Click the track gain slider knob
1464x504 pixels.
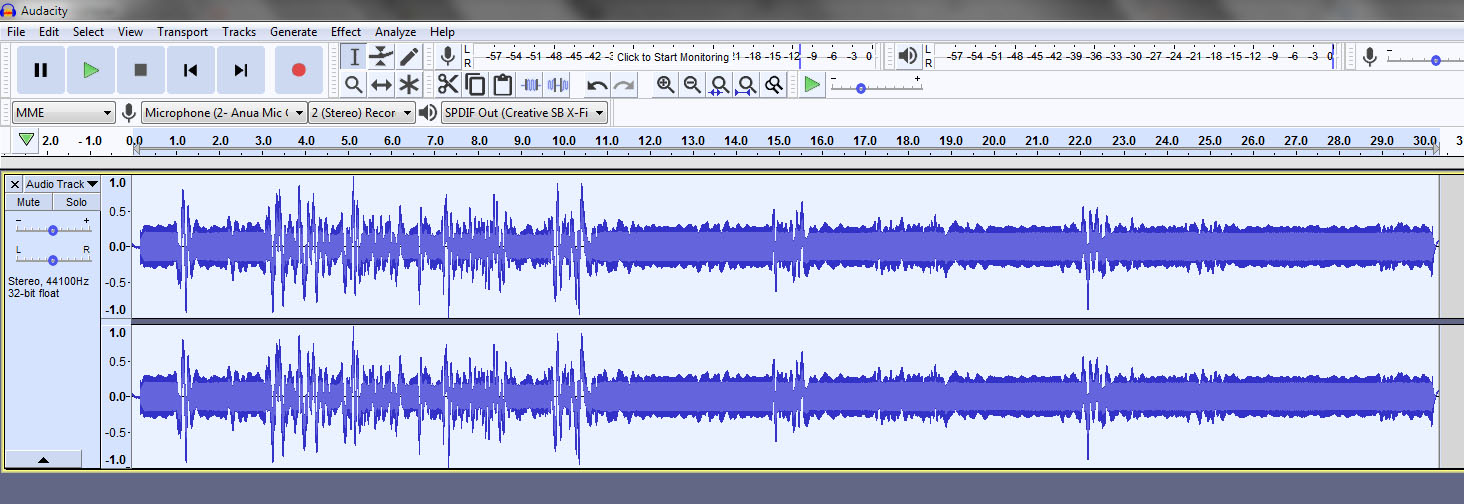tap(53, 229)
